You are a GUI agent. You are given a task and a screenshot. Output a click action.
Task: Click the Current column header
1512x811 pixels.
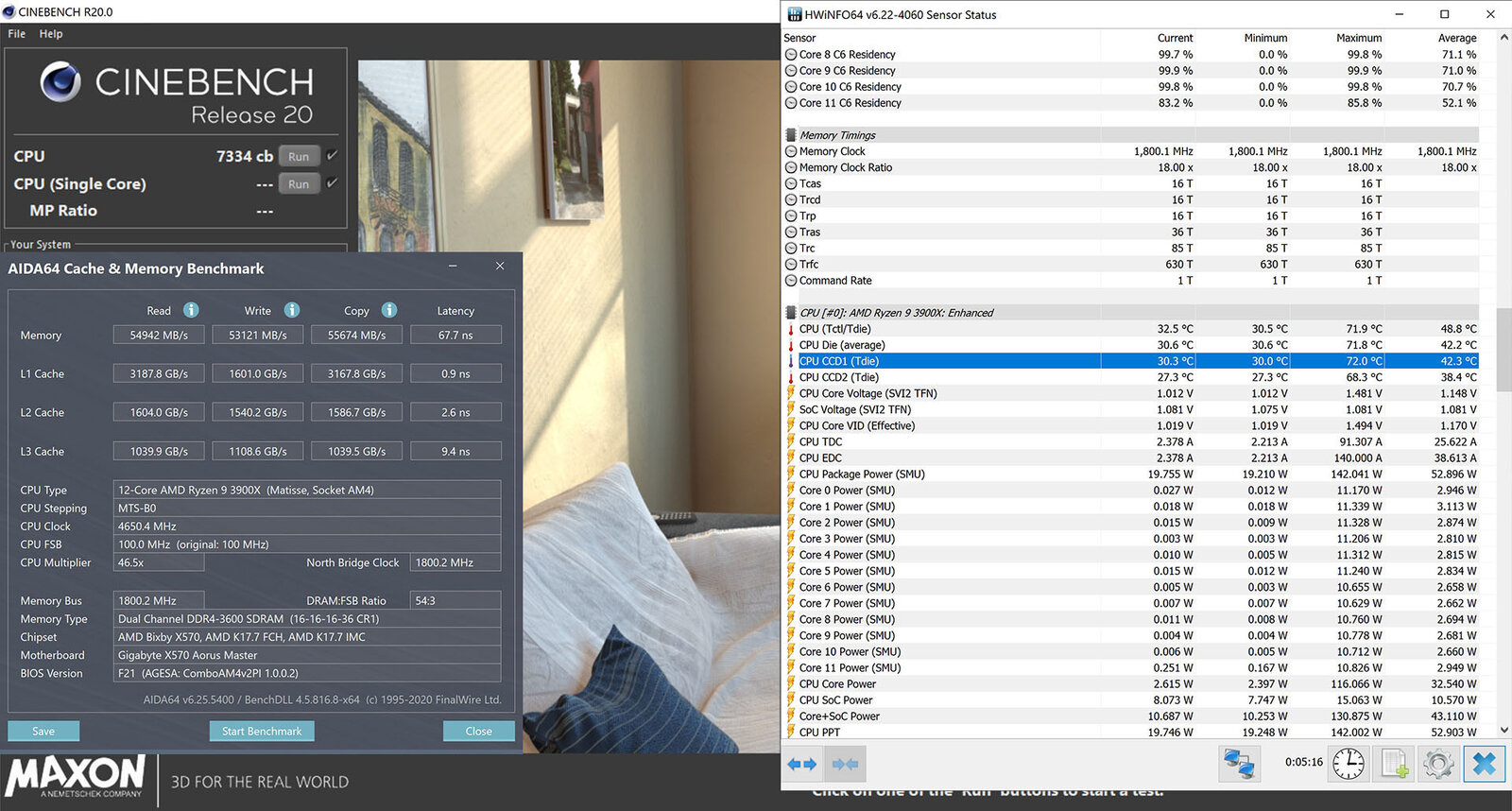pyautogui.click(x=1175, y=38)
